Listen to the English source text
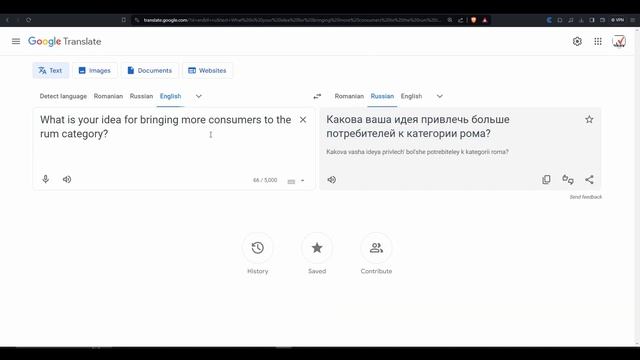Viewport: 640px width, 360px height. [x=67, y=179]
